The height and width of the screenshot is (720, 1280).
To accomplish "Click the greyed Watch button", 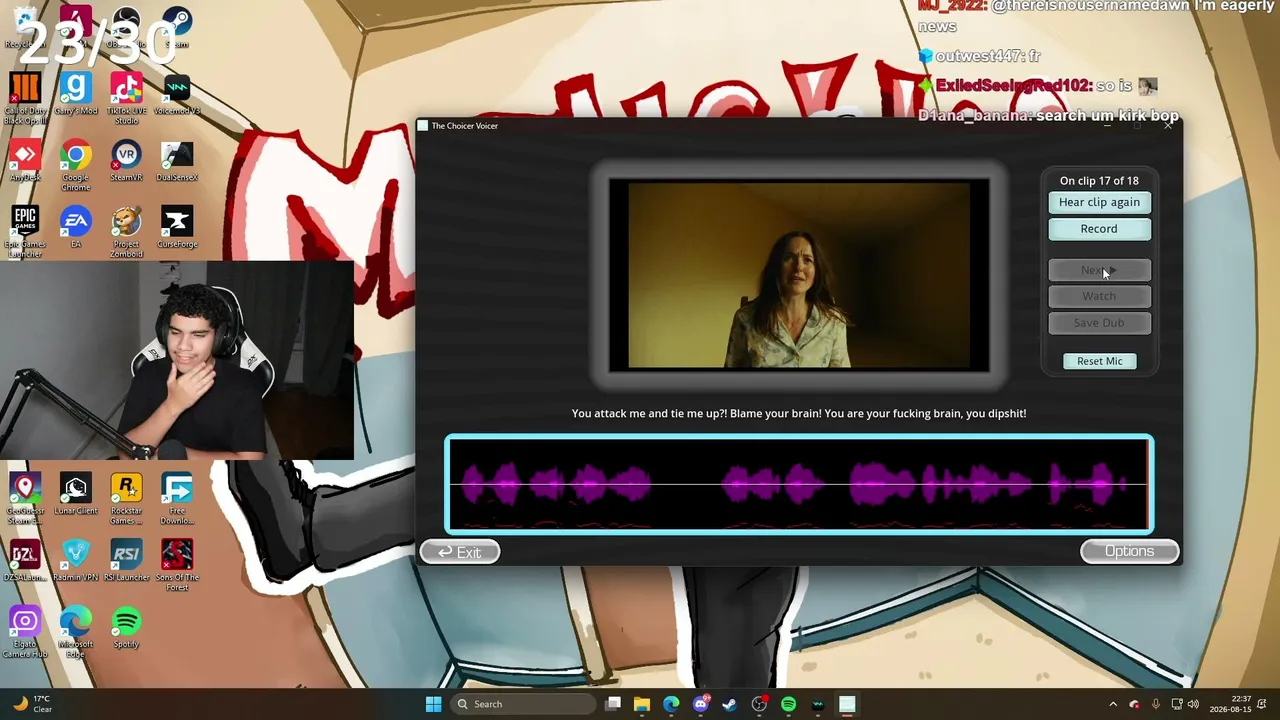I will tap(1099, 296).
